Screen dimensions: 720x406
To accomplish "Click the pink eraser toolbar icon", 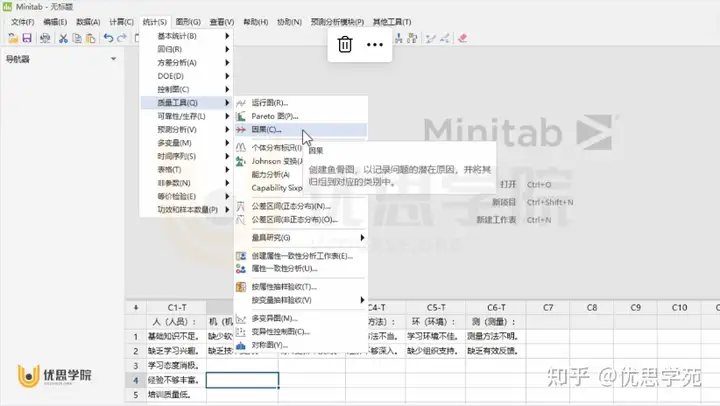I will (462, 39).
